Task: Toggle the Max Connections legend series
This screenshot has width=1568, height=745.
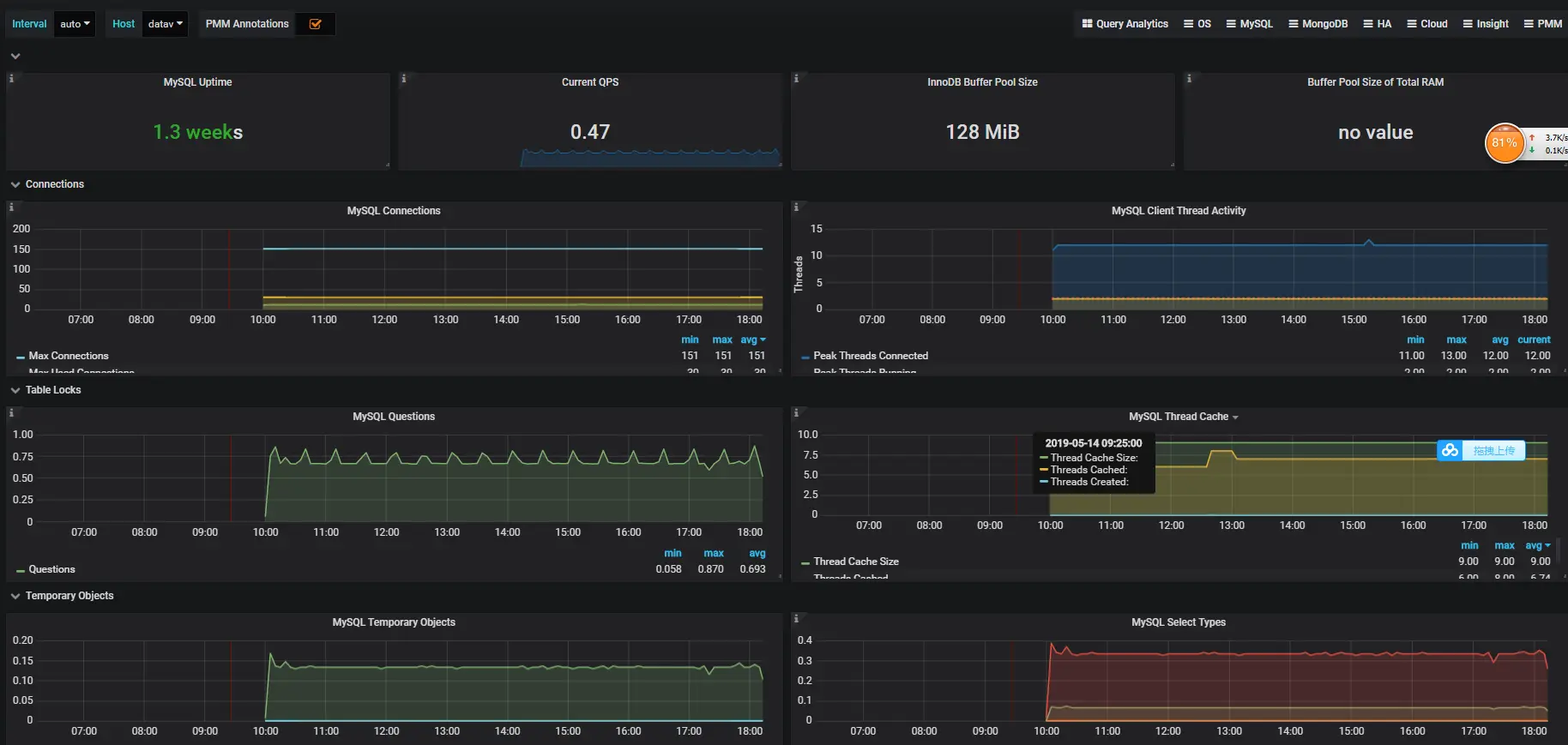Action: tap(69, 356)
